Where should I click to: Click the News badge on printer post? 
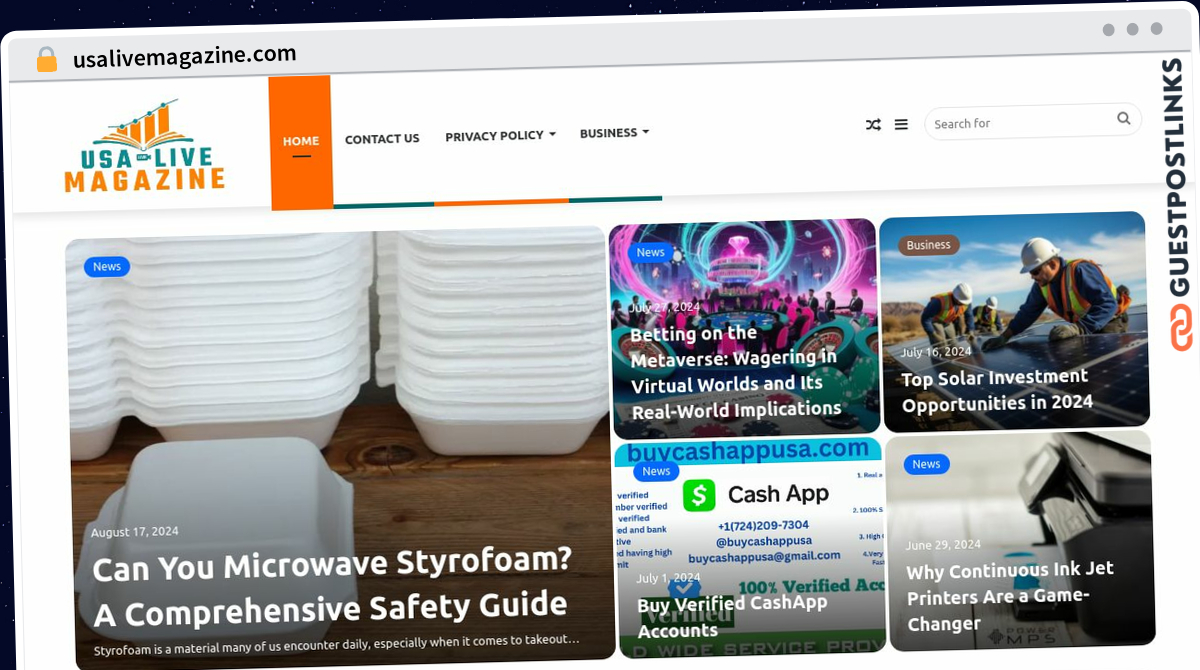coord(926,464)
